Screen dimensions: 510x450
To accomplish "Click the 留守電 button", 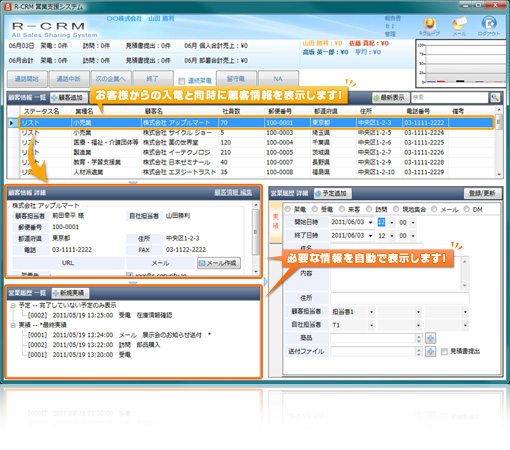I will [x=236, y=79].
